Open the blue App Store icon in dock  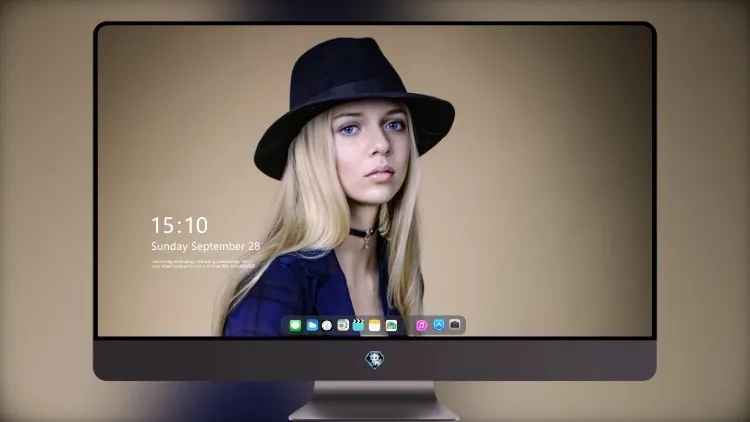click(x=439, y=325)
